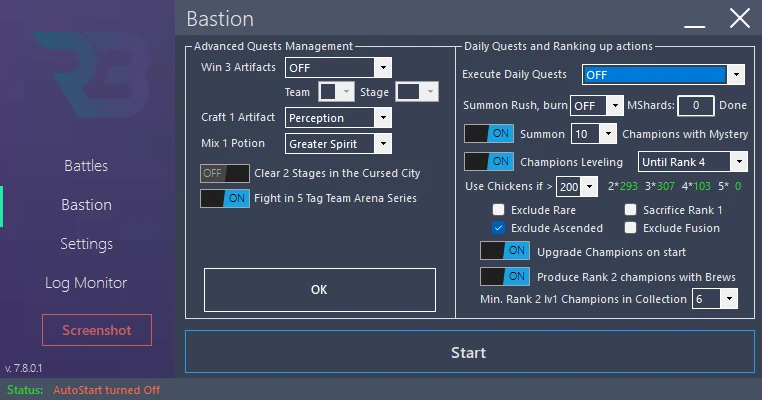Image resolution: width=762 pixels, height=400 pixels.
Task: Click the OK button
Action: click(x=320, y=290)
